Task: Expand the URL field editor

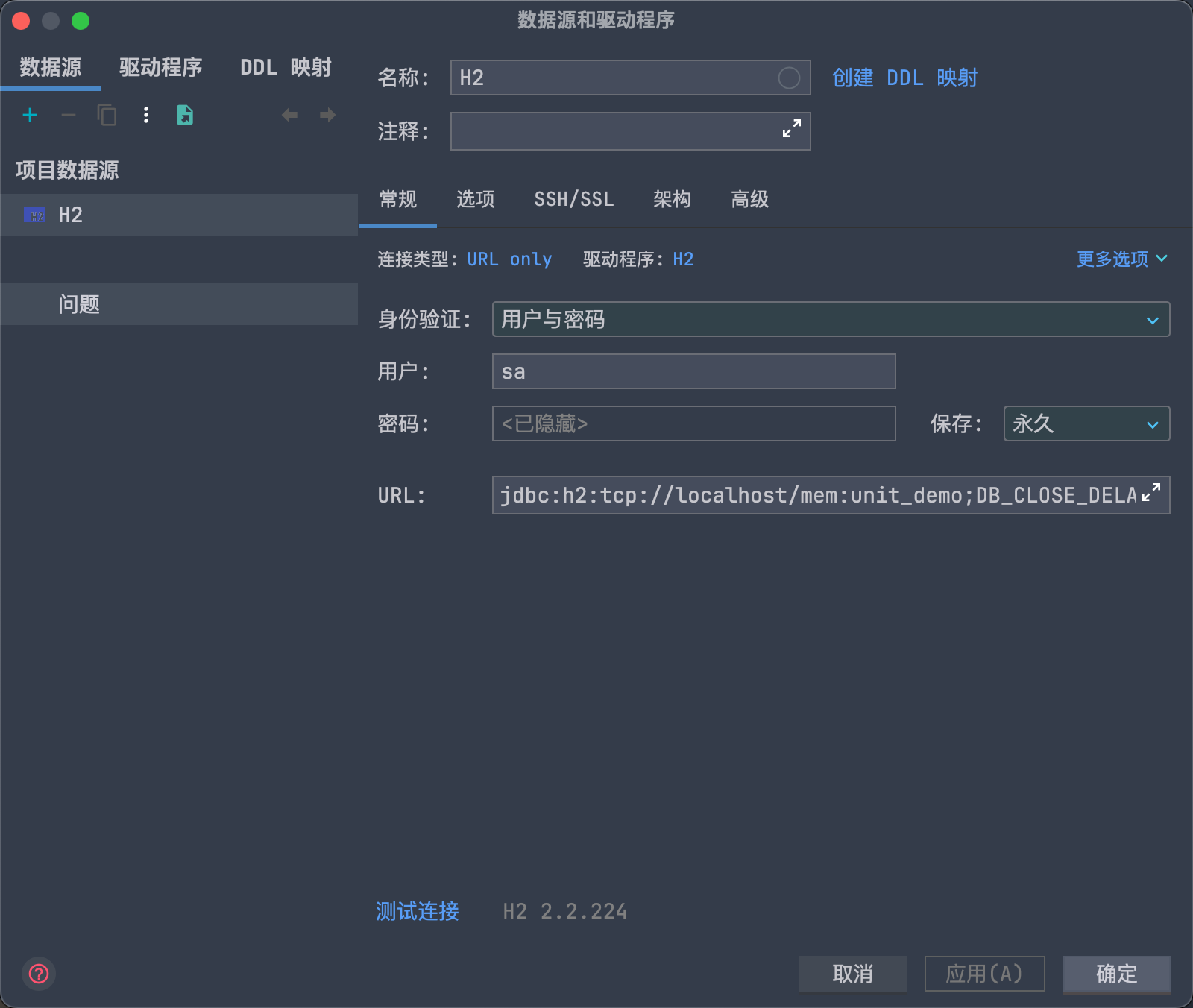Action: pos(1151,492)
